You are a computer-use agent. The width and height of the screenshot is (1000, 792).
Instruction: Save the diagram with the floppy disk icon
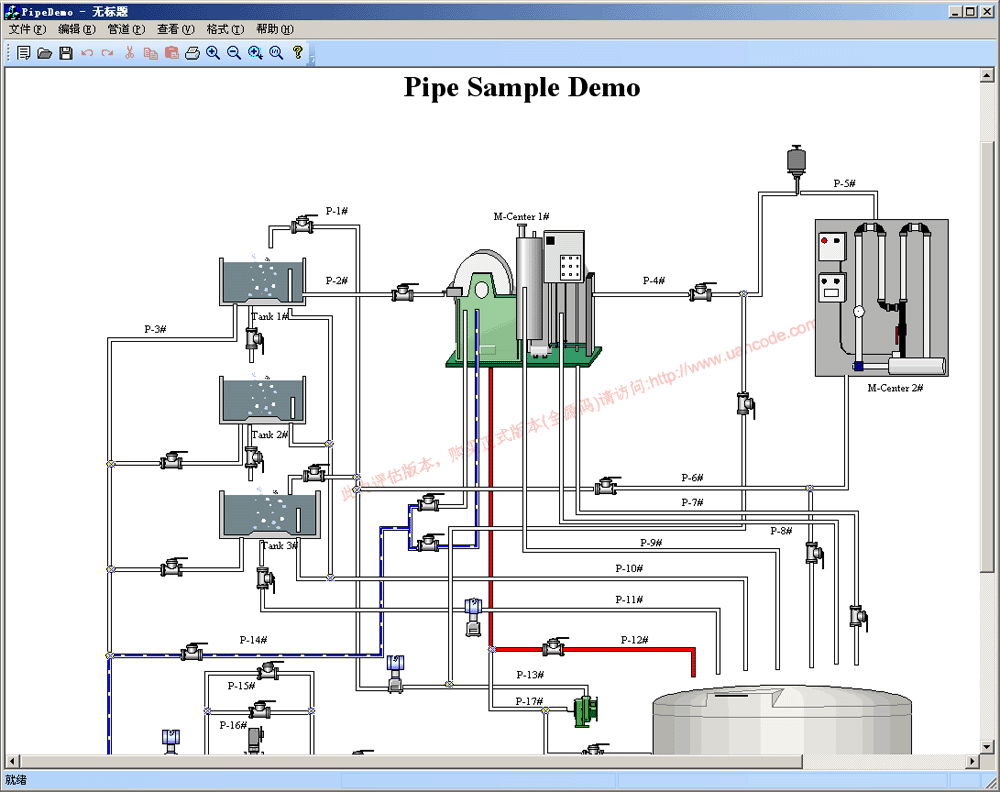66,53
